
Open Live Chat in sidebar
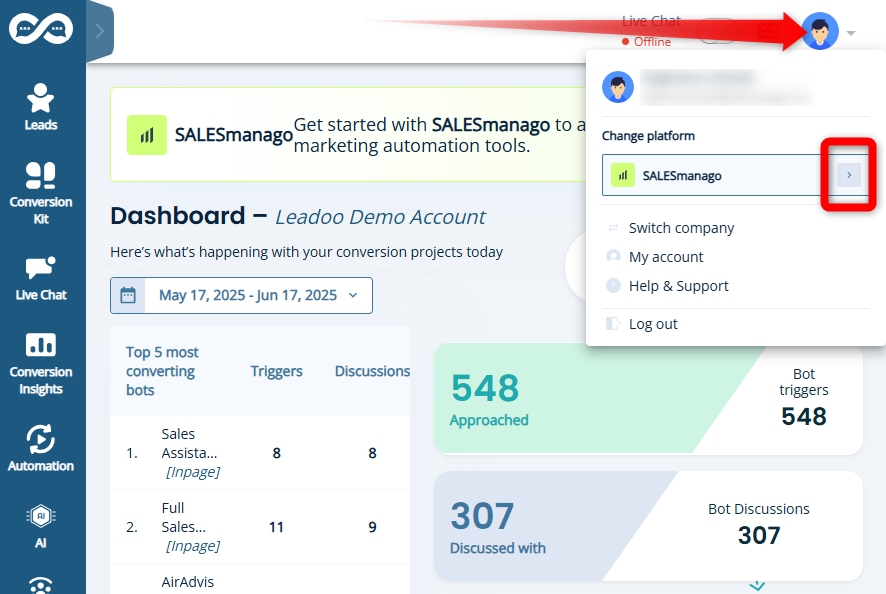[x=41, y=279]
